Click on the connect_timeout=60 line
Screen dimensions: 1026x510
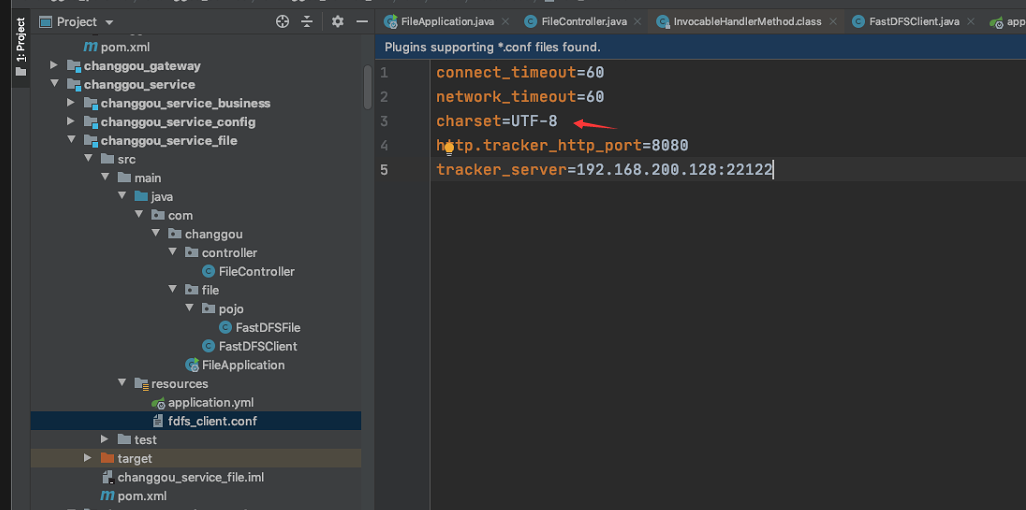tap(520, 72)
